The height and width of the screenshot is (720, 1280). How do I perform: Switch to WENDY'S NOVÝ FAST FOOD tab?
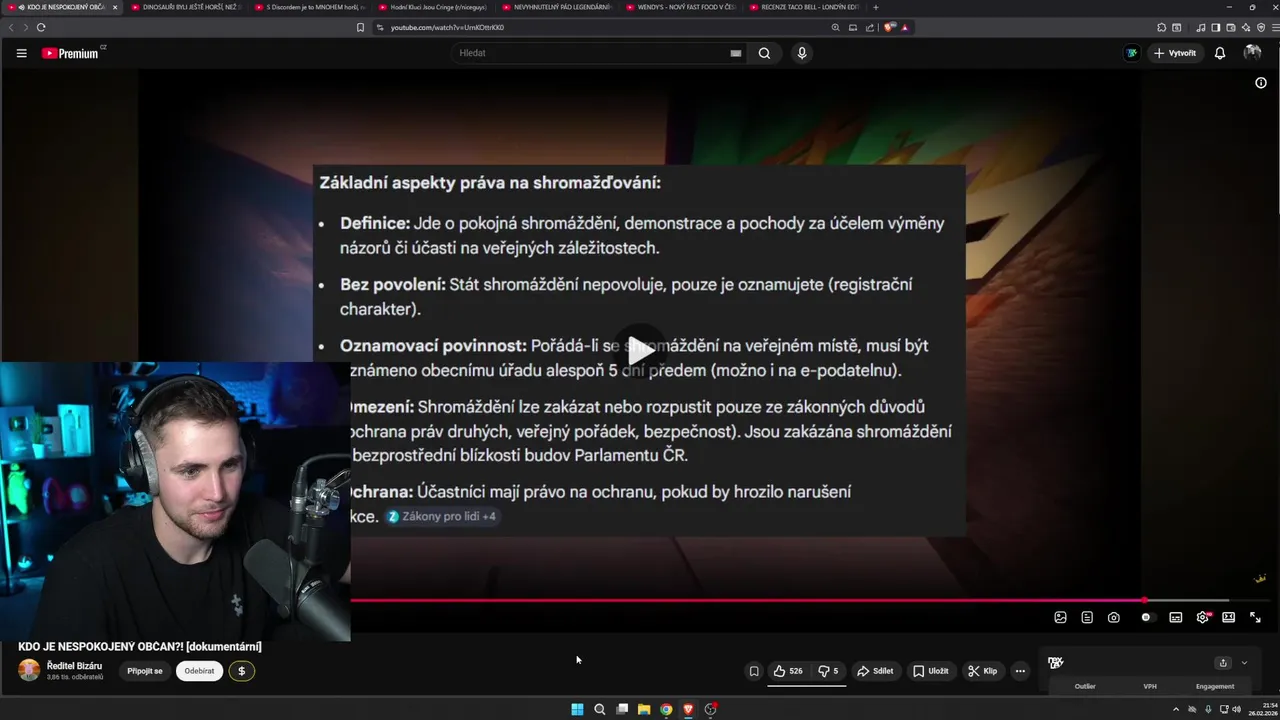point(682,7)
